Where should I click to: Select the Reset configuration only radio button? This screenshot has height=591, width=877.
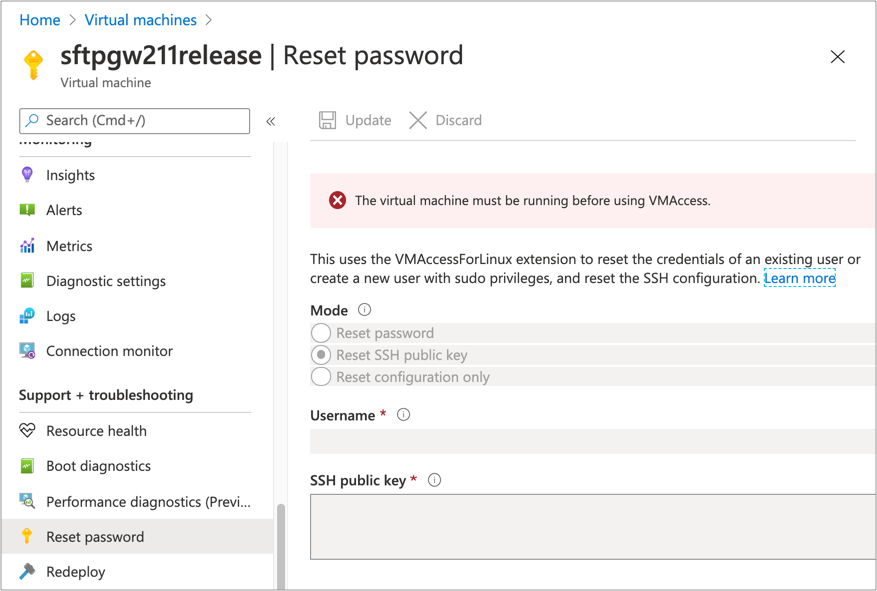point(321,376)
